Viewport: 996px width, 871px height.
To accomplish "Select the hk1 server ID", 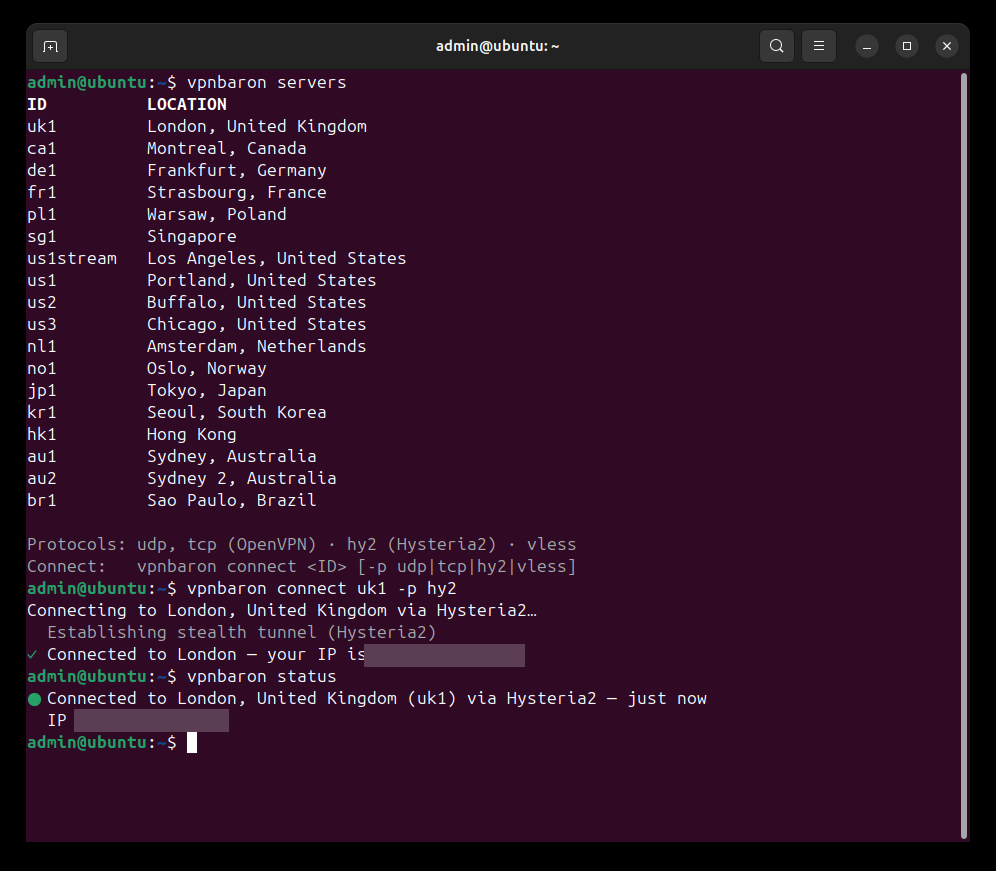I will [42, 435].
